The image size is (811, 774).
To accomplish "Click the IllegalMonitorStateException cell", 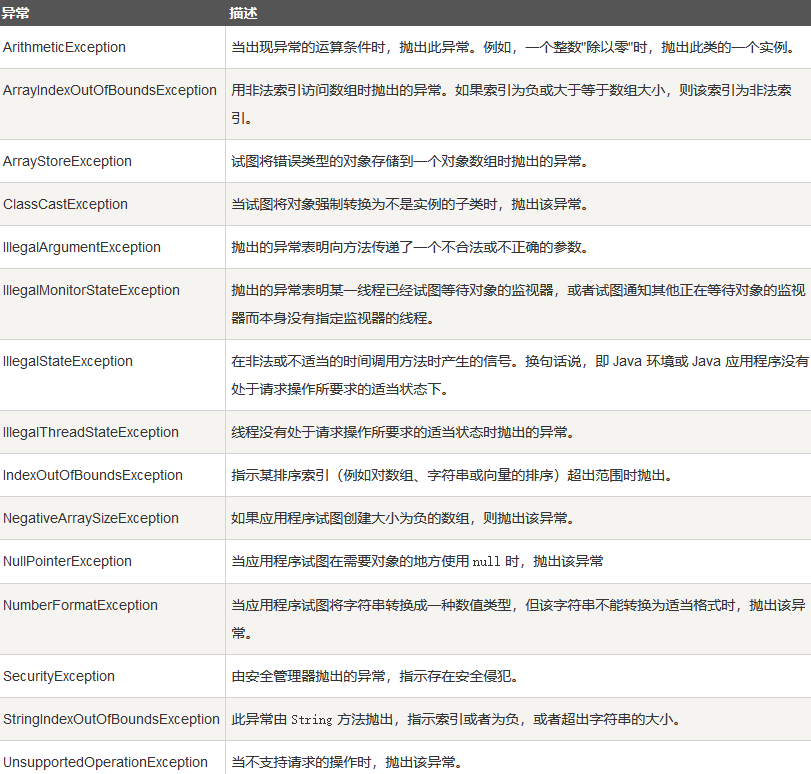I will pyautogui.click(x=92, y=290).
